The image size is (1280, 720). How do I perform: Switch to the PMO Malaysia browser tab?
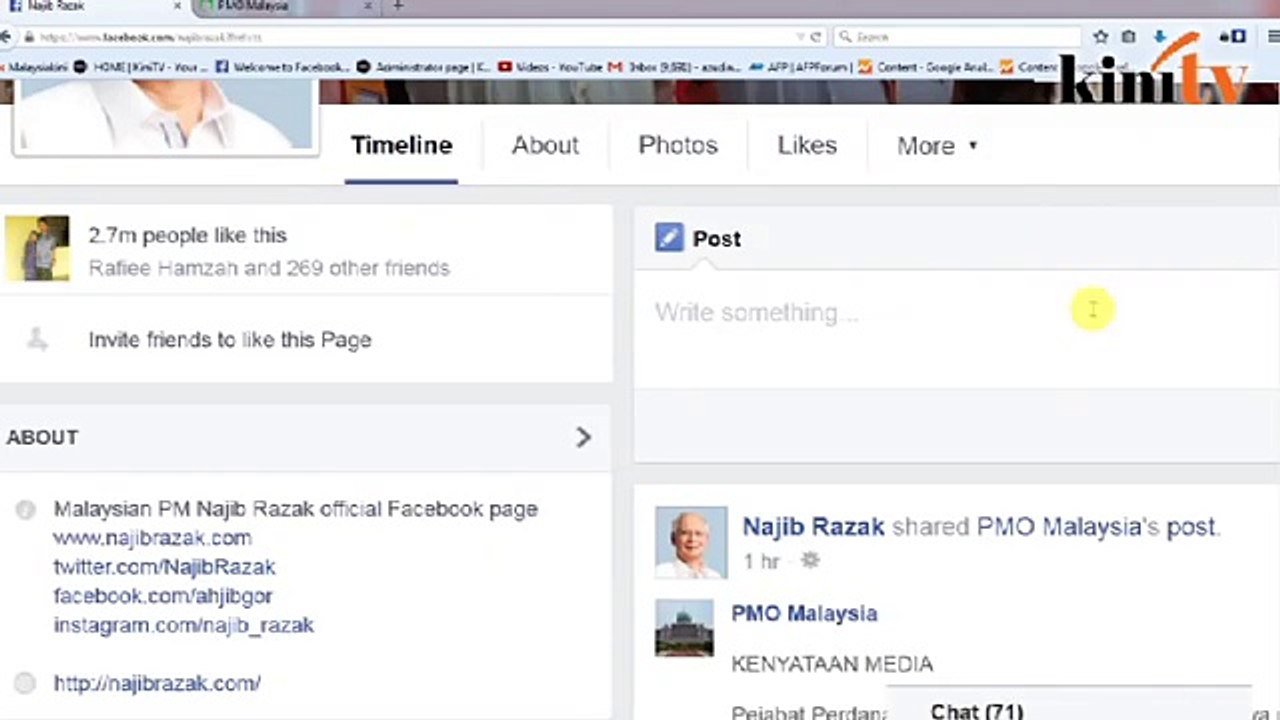click(285, 6)
